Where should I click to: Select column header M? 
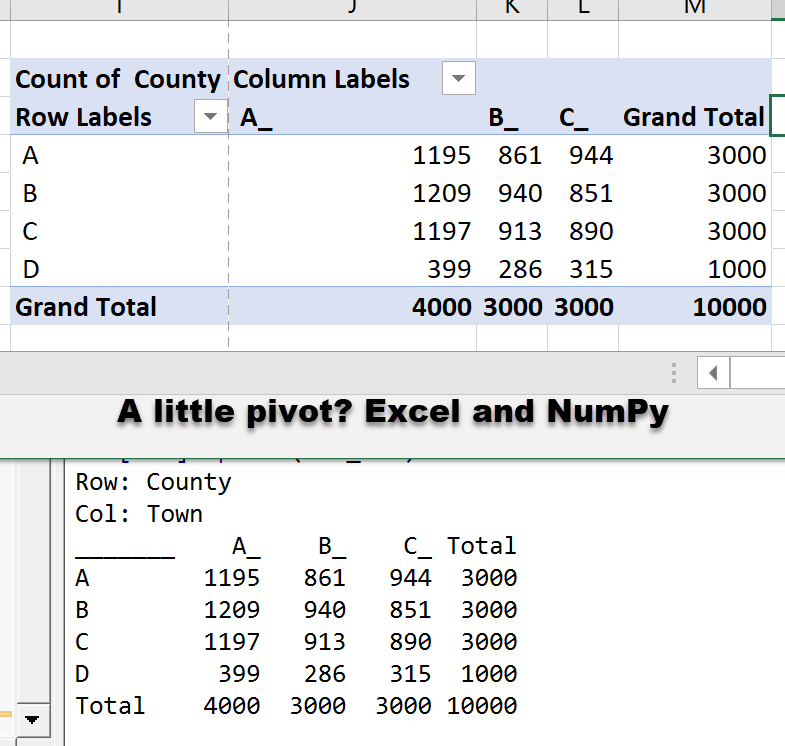[x=695, y=9]
